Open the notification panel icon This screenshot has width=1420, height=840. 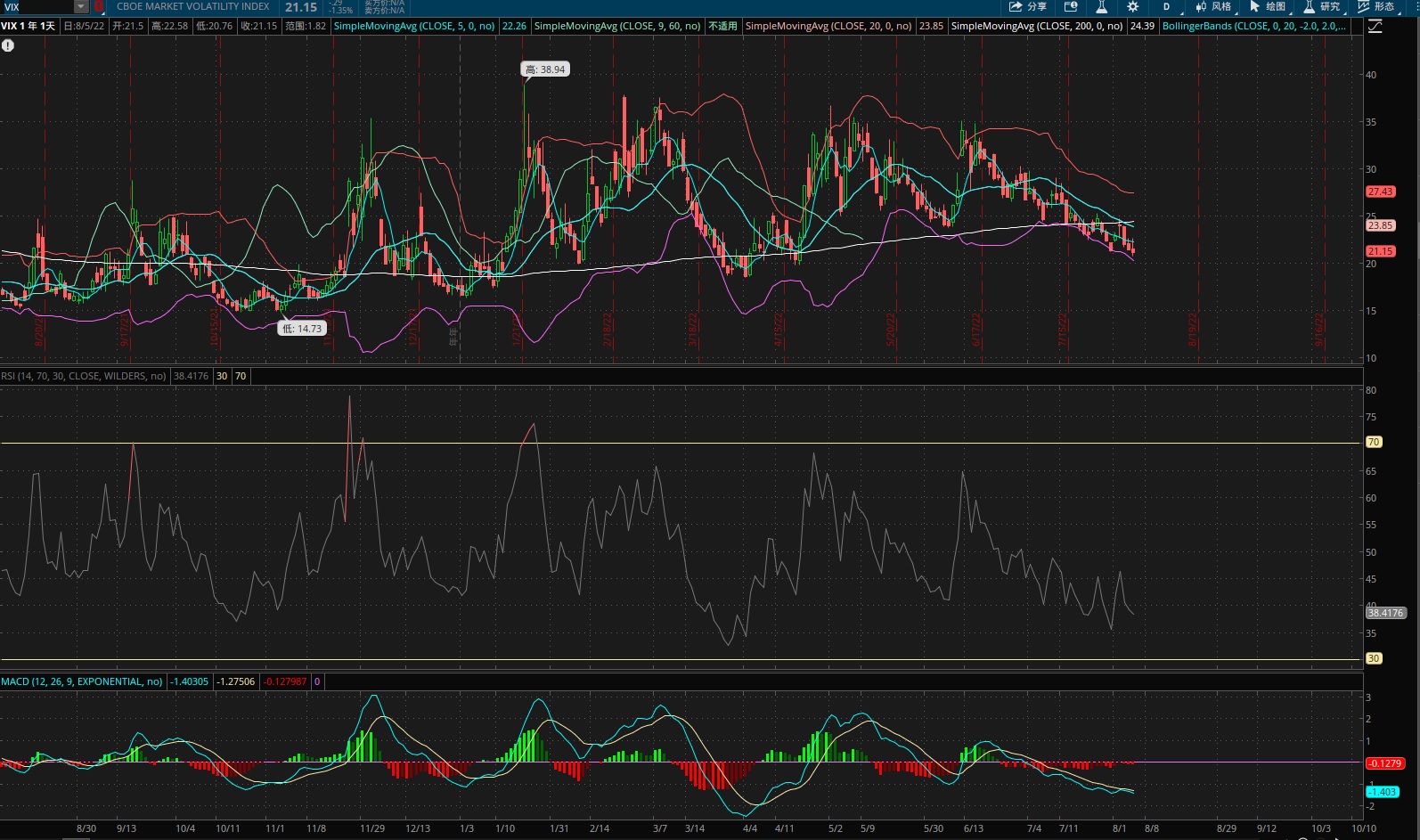pyautogui.click(x=1071, y=6)
